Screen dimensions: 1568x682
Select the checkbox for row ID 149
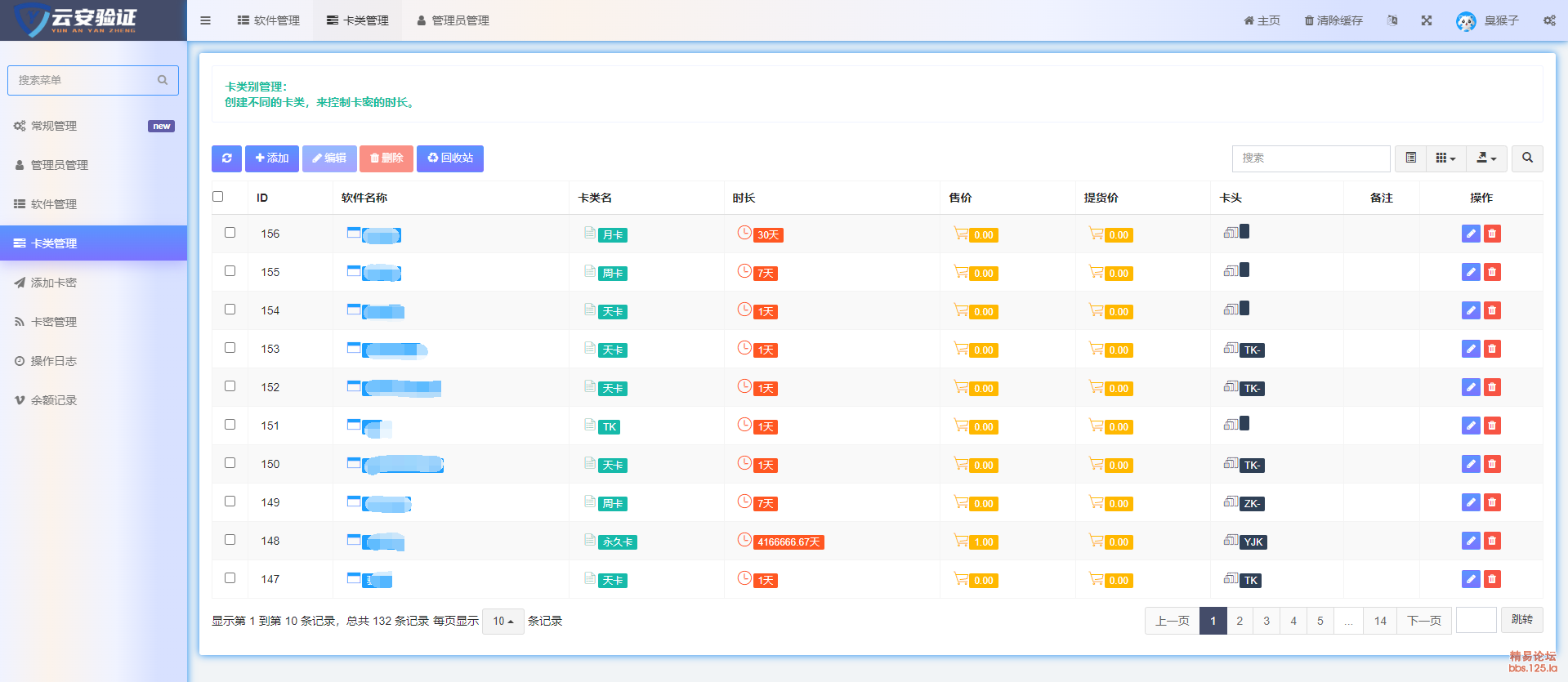(x=230, y=501)
